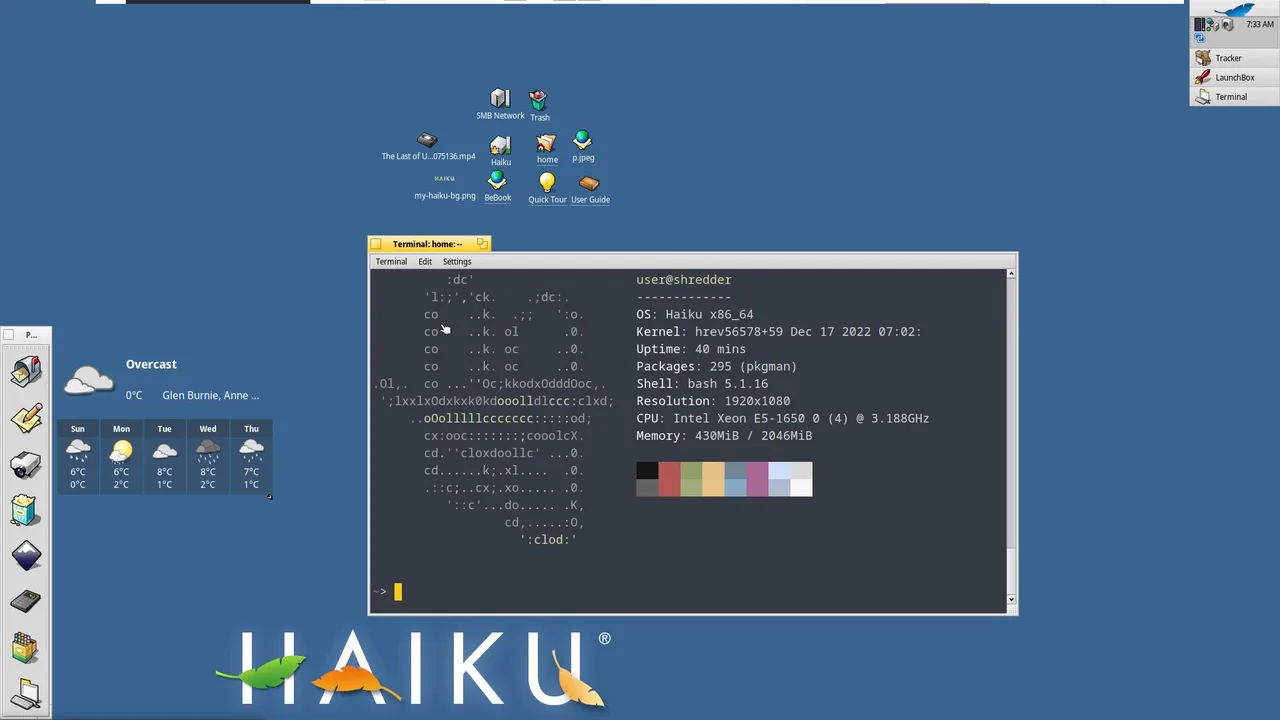Screen dimensions: 1280x720
Task: Open the Terminal menu in menu bar
Action: click(x=391, y=261)
